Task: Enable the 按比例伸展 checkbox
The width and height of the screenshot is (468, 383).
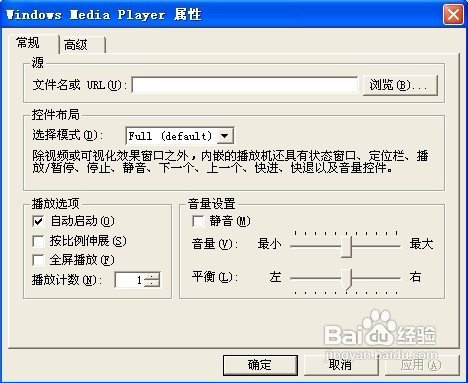Action: click(x=38, y=241)
